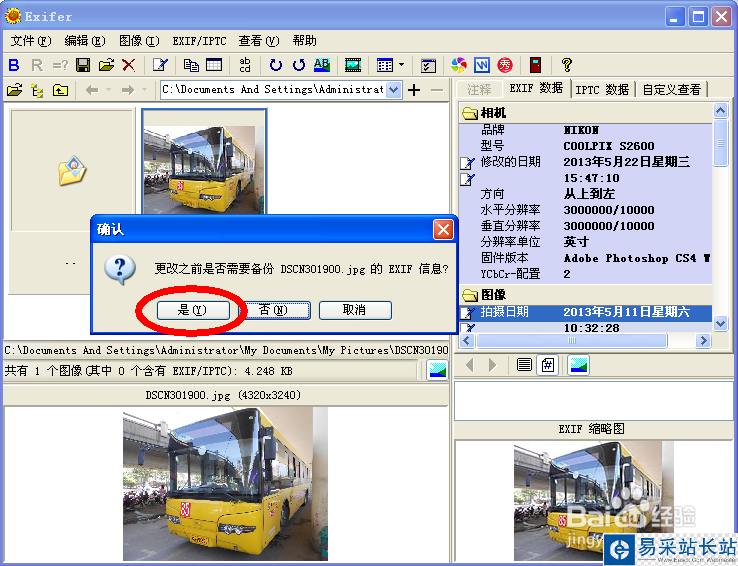The image size is (738, 566).
Task: Click the up one level folder icon
Action: tap(60, 90)
